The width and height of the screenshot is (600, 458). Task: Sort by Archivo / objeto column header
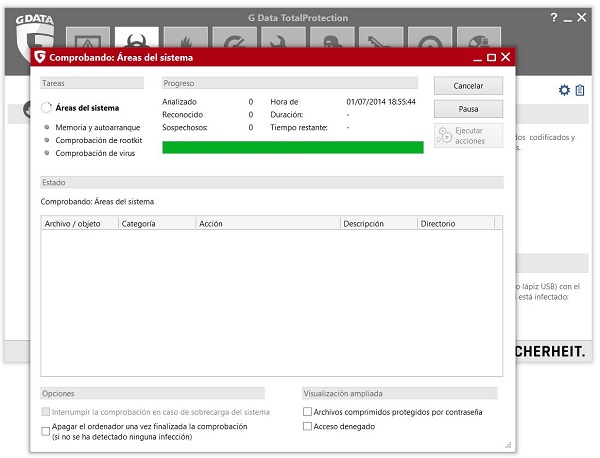coord(80,223)
